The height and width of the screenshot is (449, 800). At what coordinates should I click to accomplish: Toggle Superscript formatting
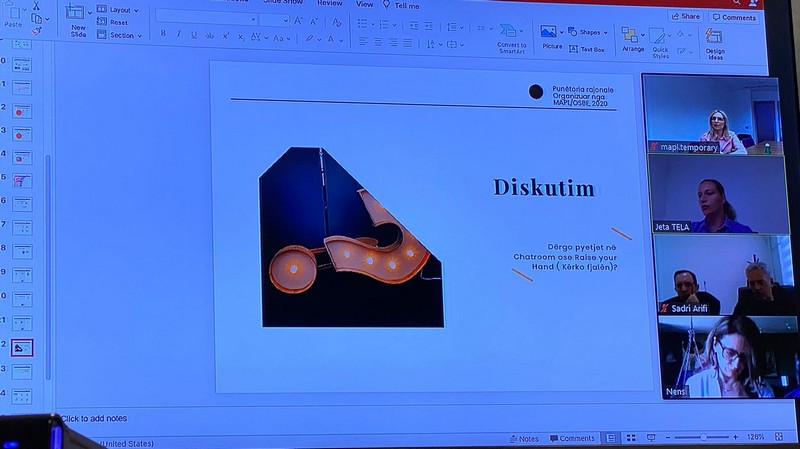pyautogui.click(x=226, y=36)
